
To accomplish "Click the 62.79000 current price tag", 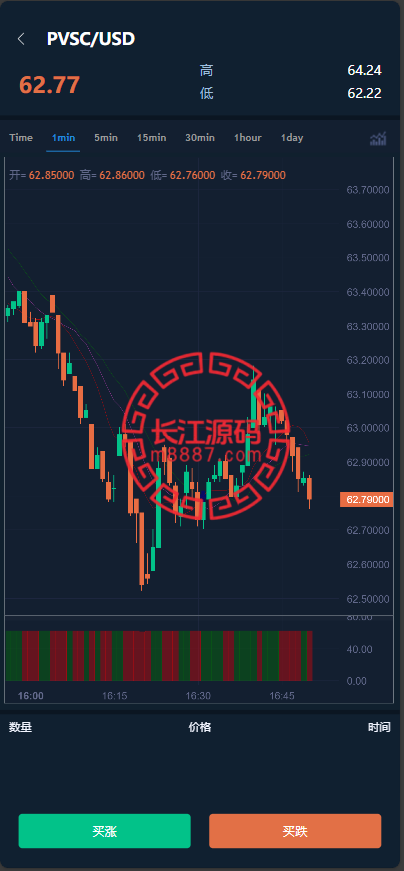I will coord(367,500).
